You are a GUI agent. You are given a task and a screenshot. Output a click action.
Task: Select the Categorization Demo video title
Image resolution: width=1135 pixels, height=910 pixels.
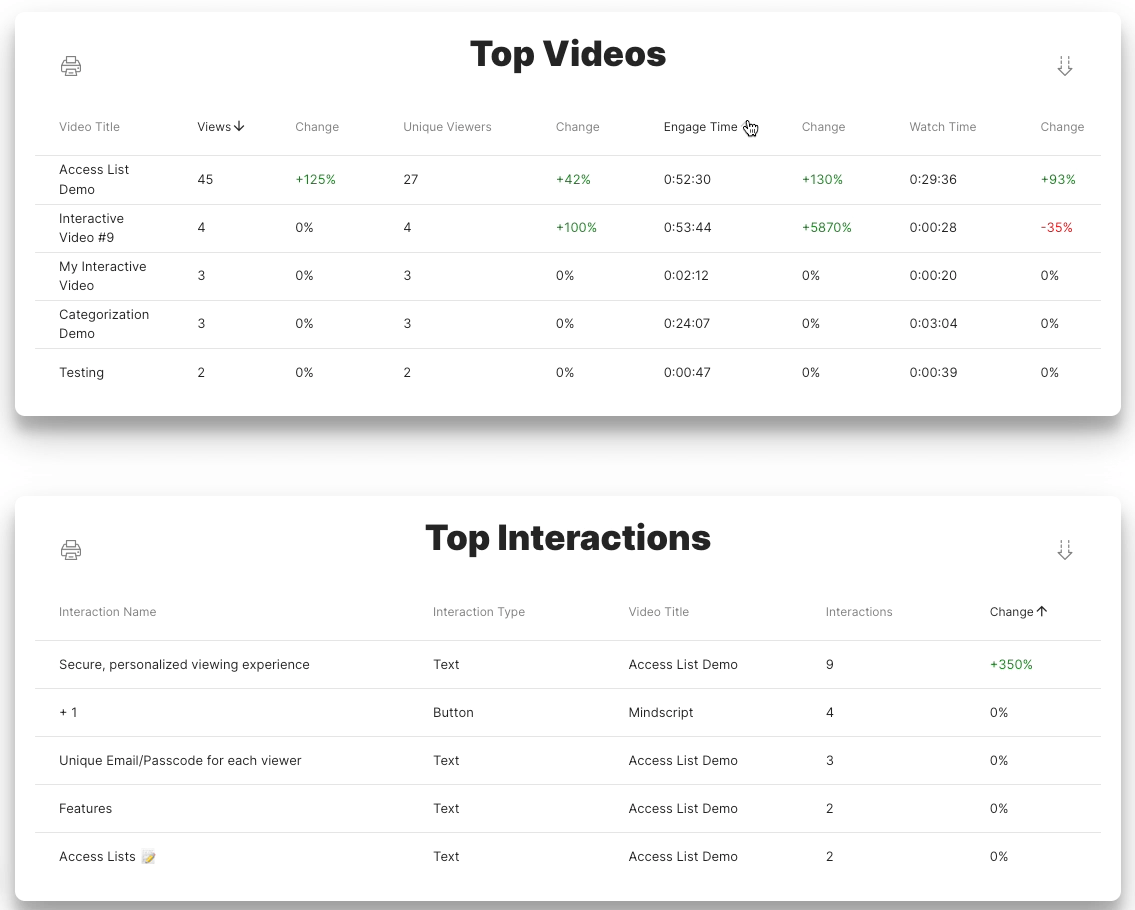click(103, 324)
